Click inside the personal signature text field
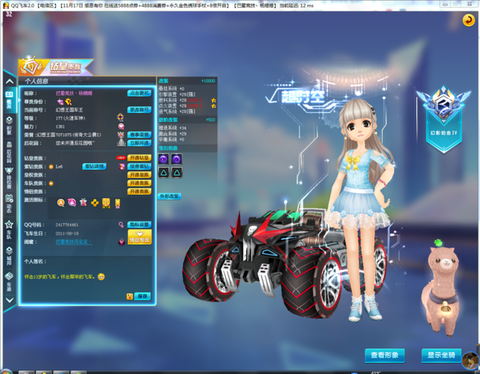 coord(87,277)
